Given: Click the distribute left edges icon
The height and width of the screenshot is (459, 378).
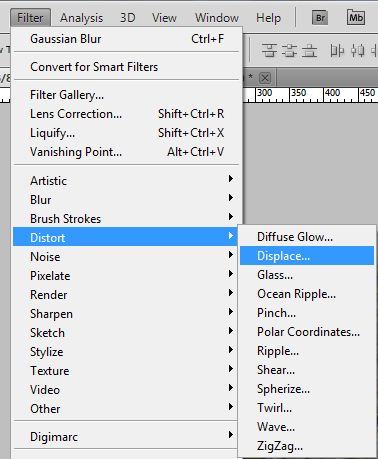Looking at the screenshot, I should pos(337,51).
